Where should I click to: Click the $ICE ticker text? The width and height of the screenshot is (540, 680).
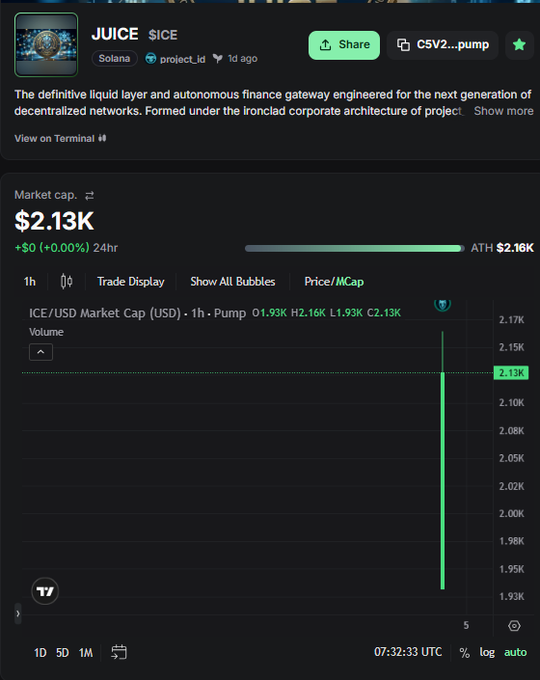[163, 35]
